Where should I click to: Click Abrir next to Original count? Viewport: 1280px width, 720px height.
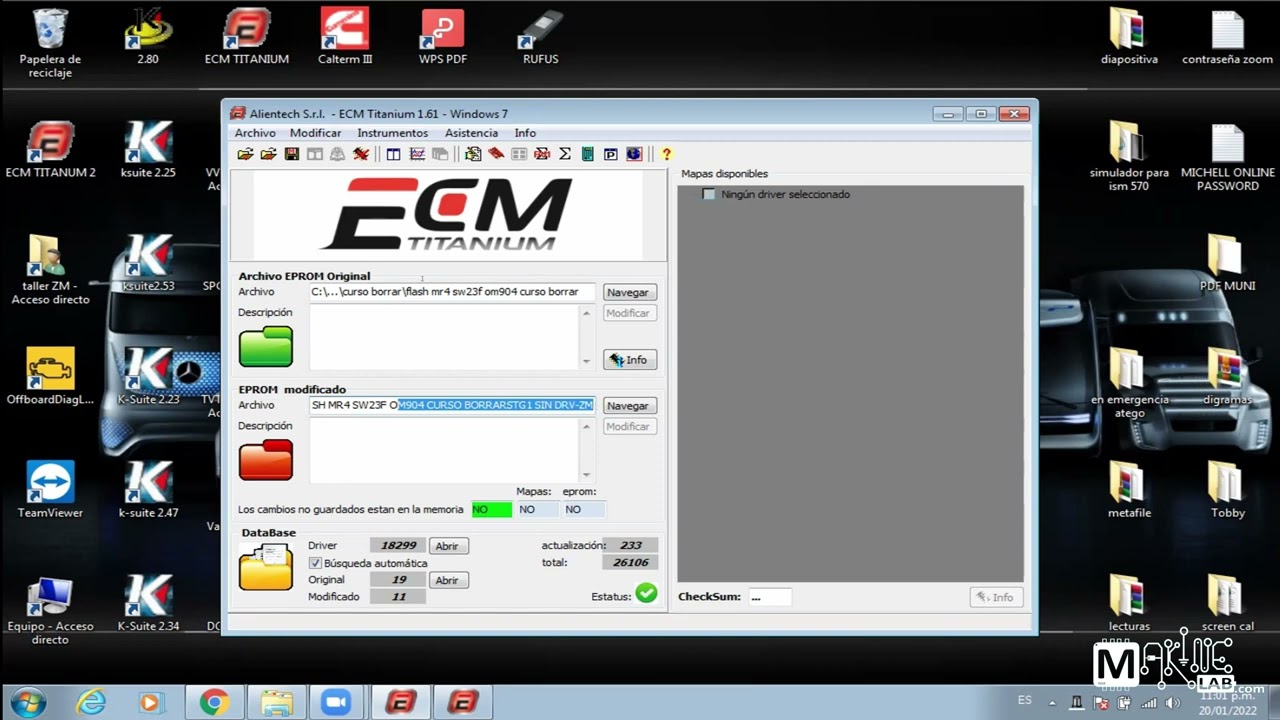(x=447, y=580)
